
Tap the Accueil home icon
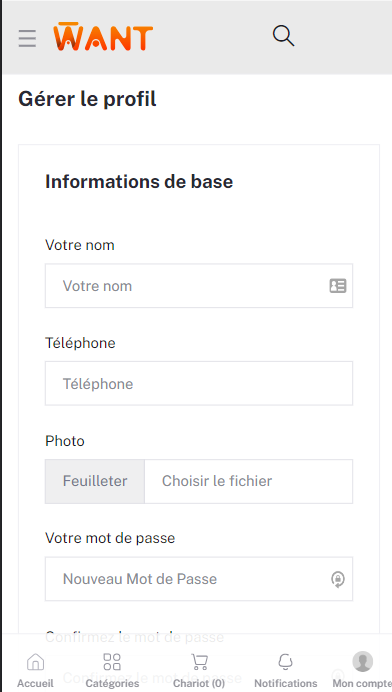point(35,662)
